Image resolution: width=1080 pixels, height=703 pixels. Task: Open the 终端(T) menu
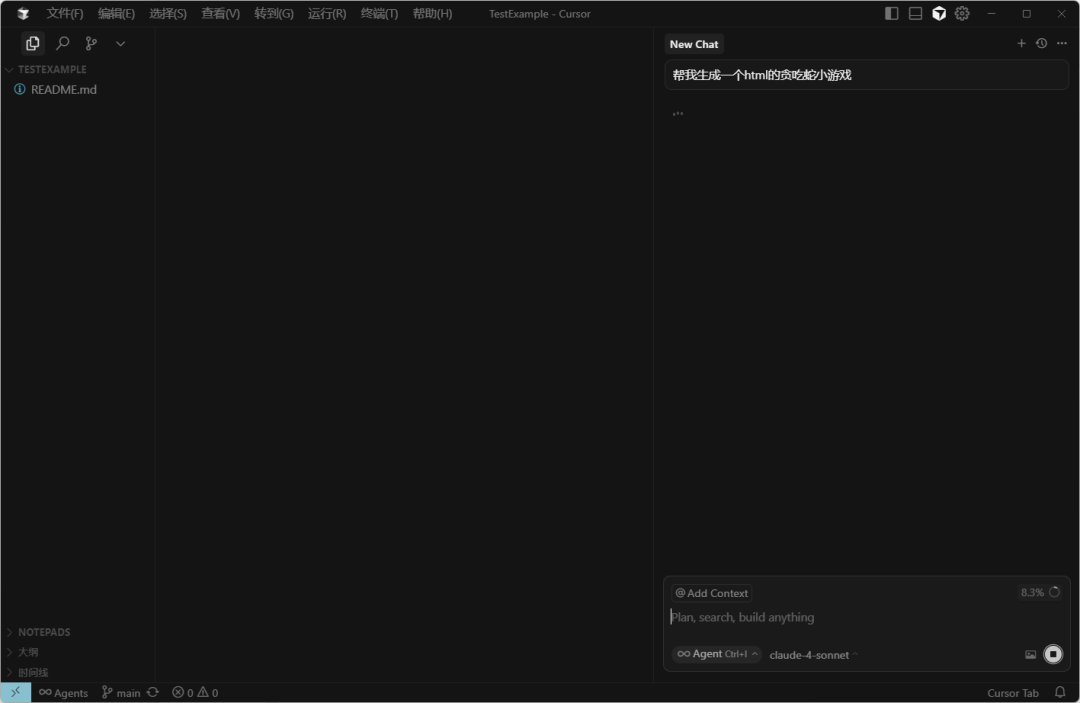379,14
